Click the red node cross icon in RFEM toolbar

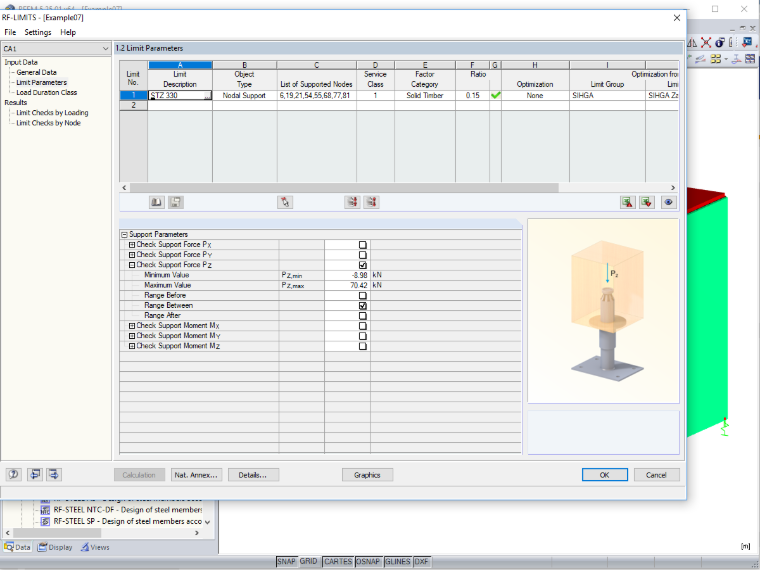706,43
